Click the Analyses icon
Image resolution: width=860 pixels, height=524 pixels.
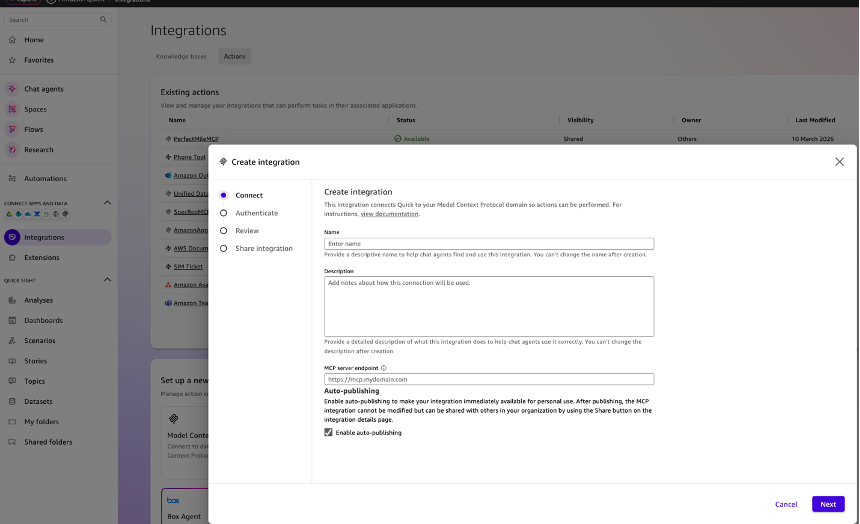[12, 300]
